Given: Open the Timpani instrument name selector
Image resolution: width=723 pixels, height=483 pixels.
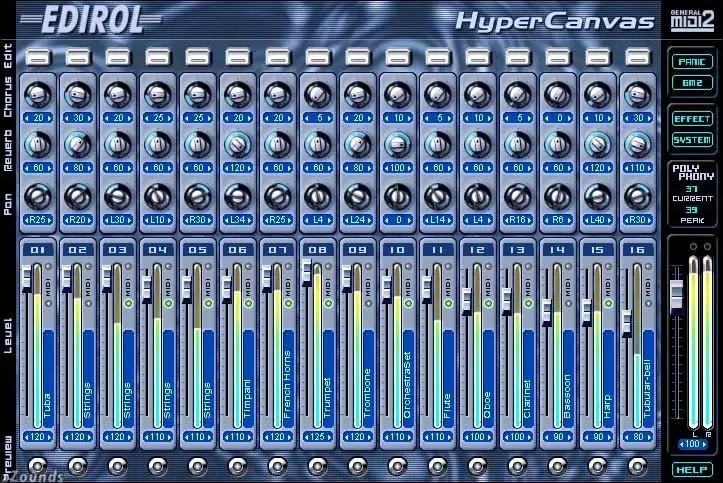Looking at the screenshot, I should point(248,378).
